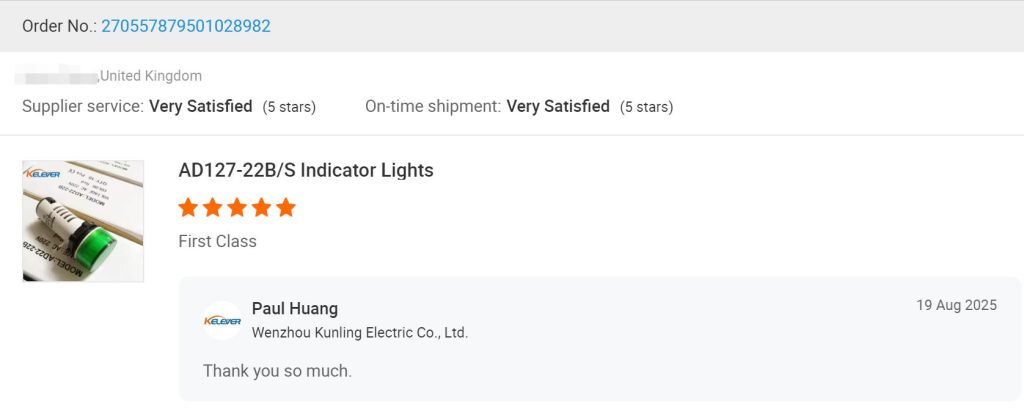This screenshot has width=1024, height=417.
Task: Open order number 270557879501028982 link
Action: [x=186, y=26]
